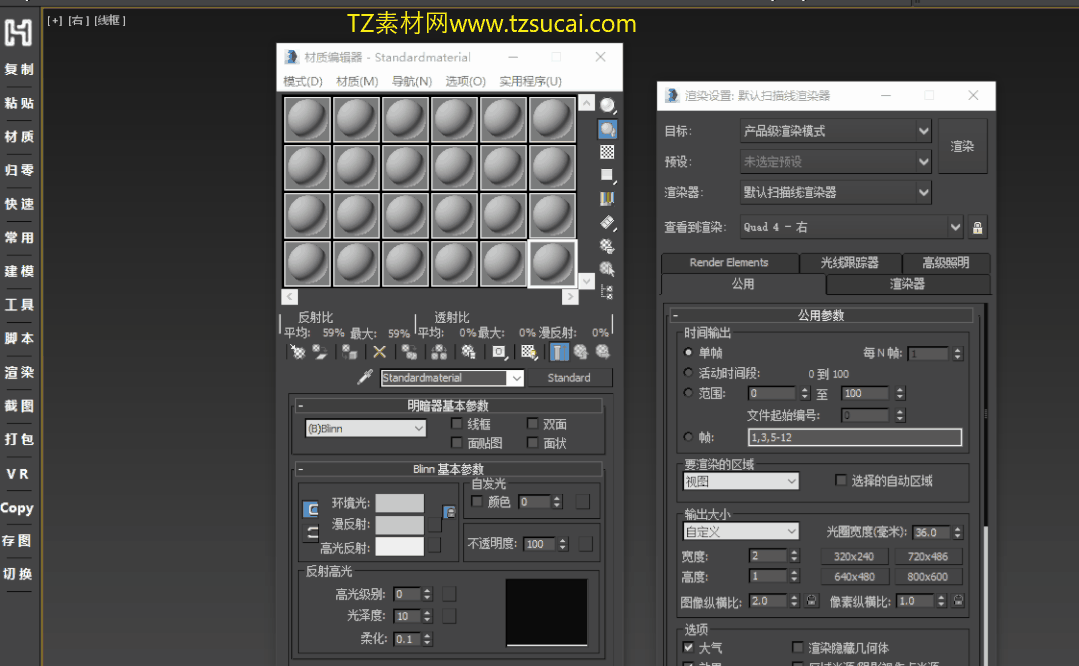Image resolution: width=1079 pixels, height=666 pixels.
Task: Open the 预设 preset dropdown
Action: [835, 162]
